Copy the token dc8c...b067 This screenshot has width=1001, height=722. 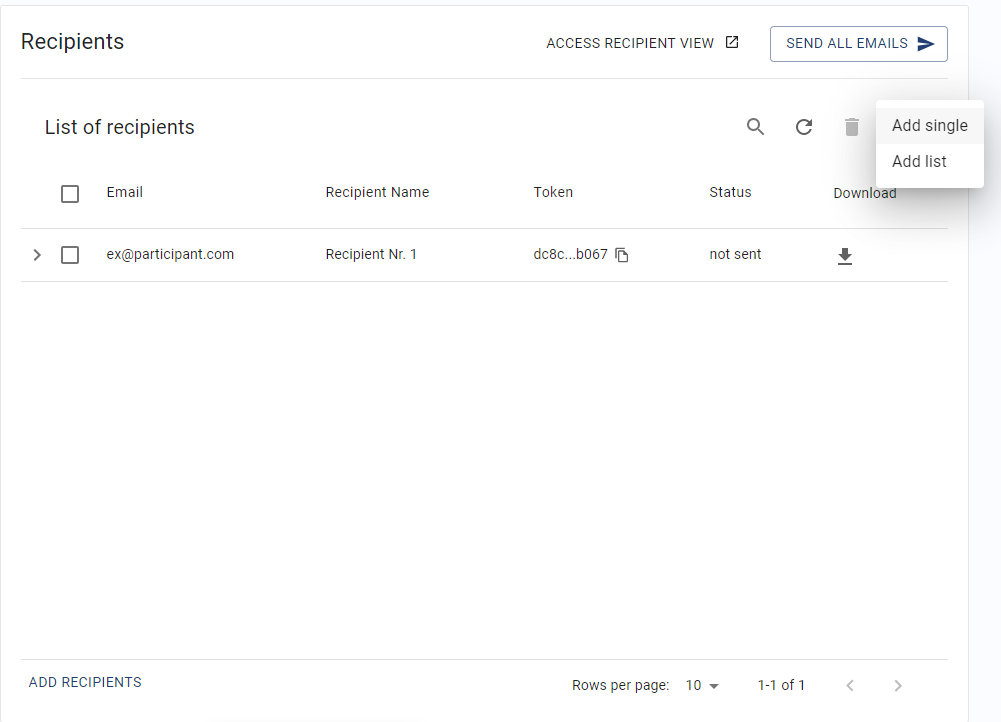coord(622,255)
